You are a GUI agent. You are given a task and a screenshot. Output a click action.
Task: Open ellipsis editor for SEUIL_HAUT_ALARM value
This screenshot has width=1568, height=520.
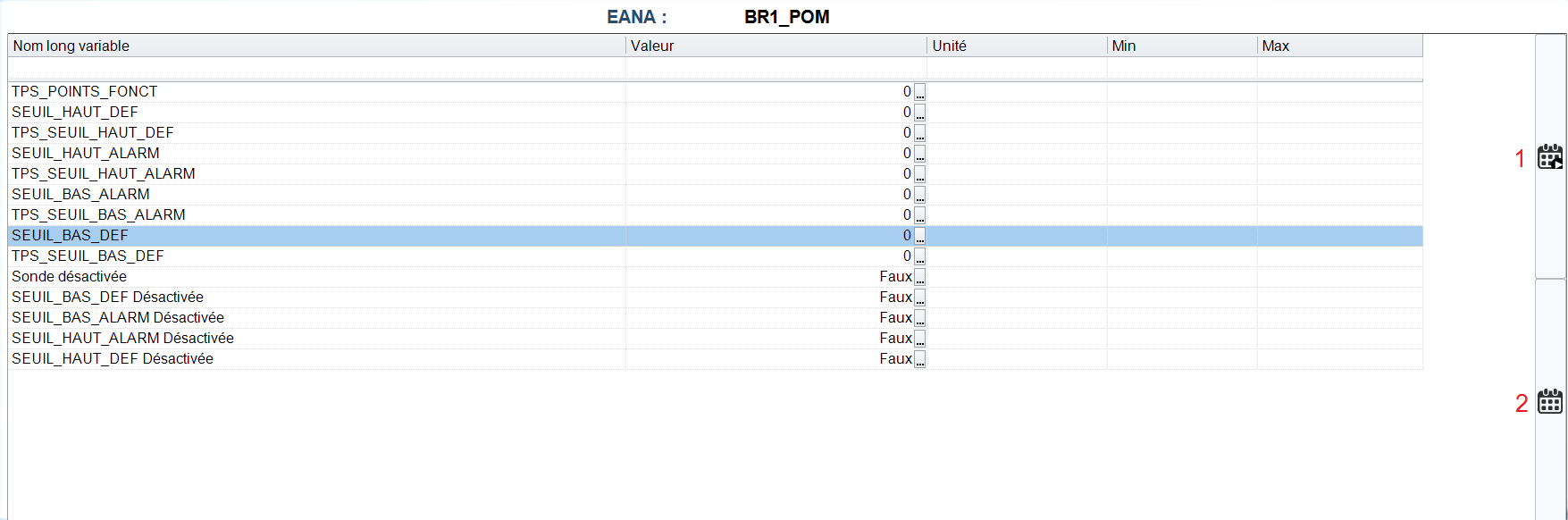[920, 154]
